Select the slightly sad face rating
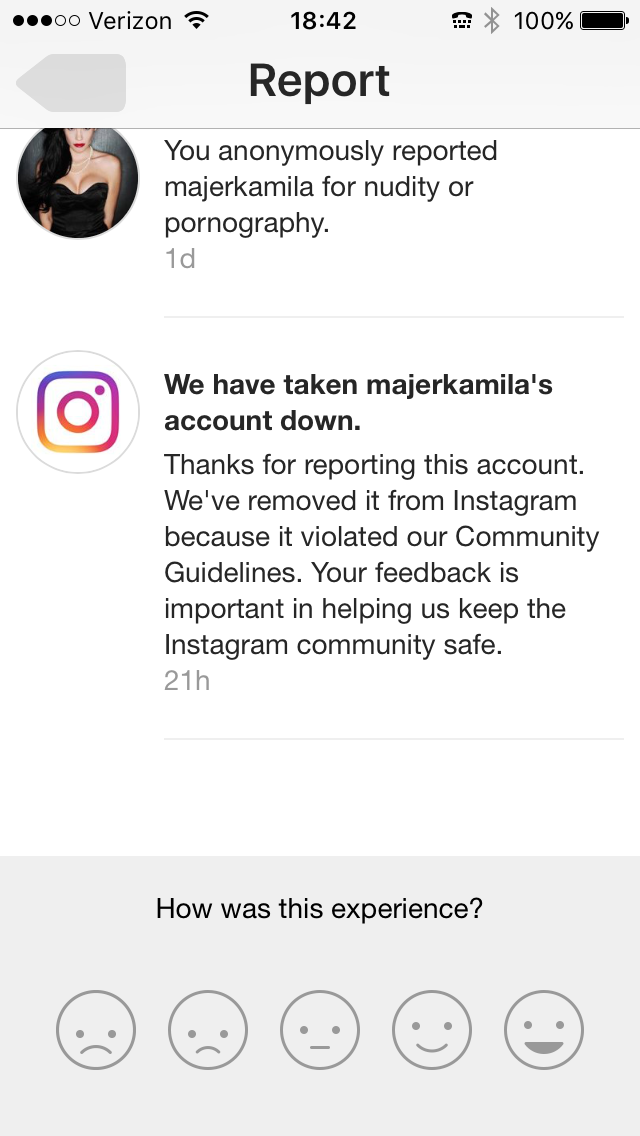Viewport: 640px width, 1136px height. click(208, 1030)
